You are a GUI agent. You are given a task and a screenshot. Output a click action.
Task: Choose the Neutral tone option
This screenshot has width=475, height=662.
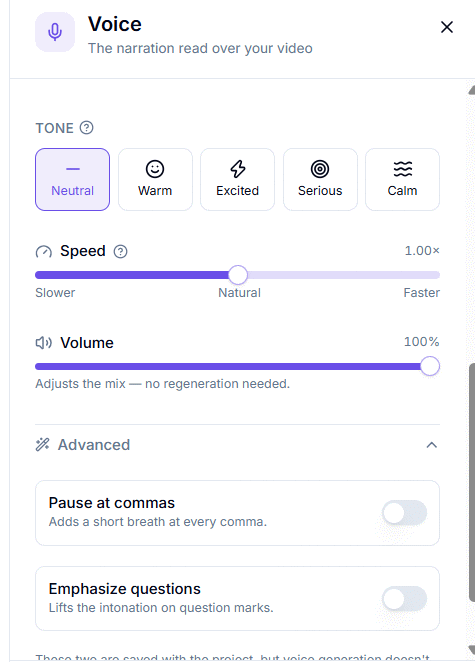pos(73,179)
